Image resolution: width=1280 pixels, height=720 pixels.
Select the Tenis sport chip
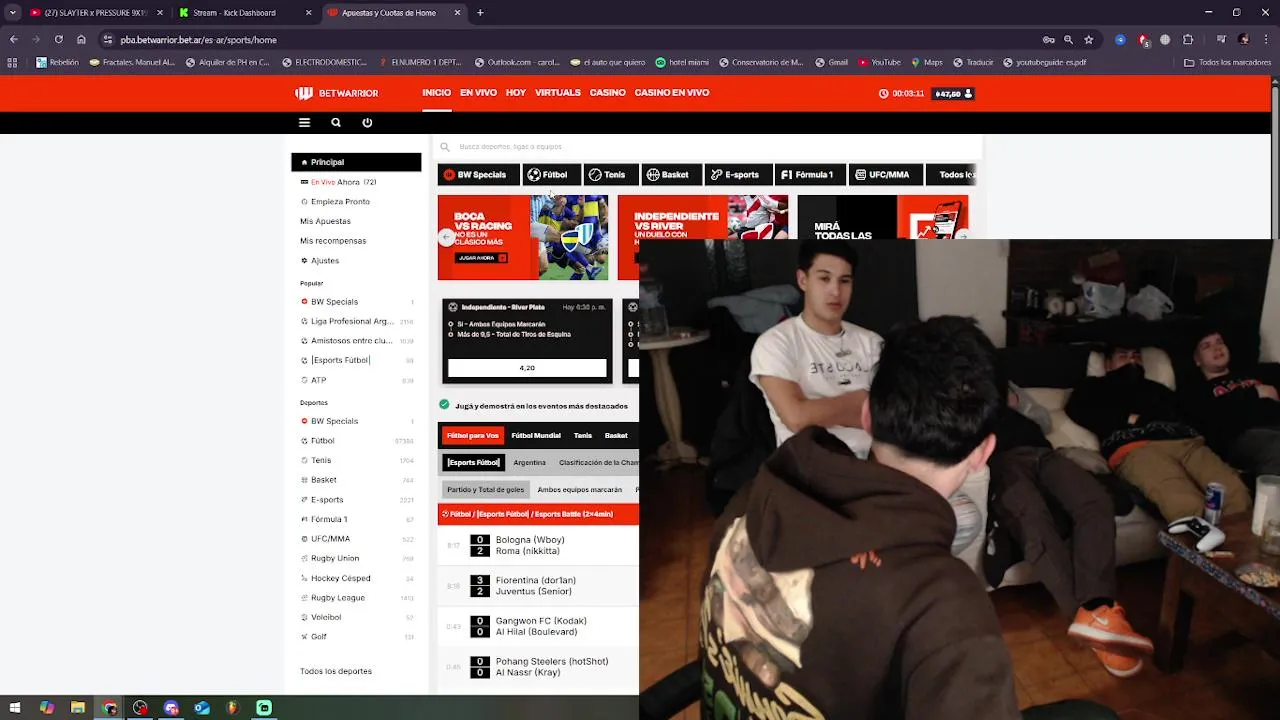pos(610,175)
